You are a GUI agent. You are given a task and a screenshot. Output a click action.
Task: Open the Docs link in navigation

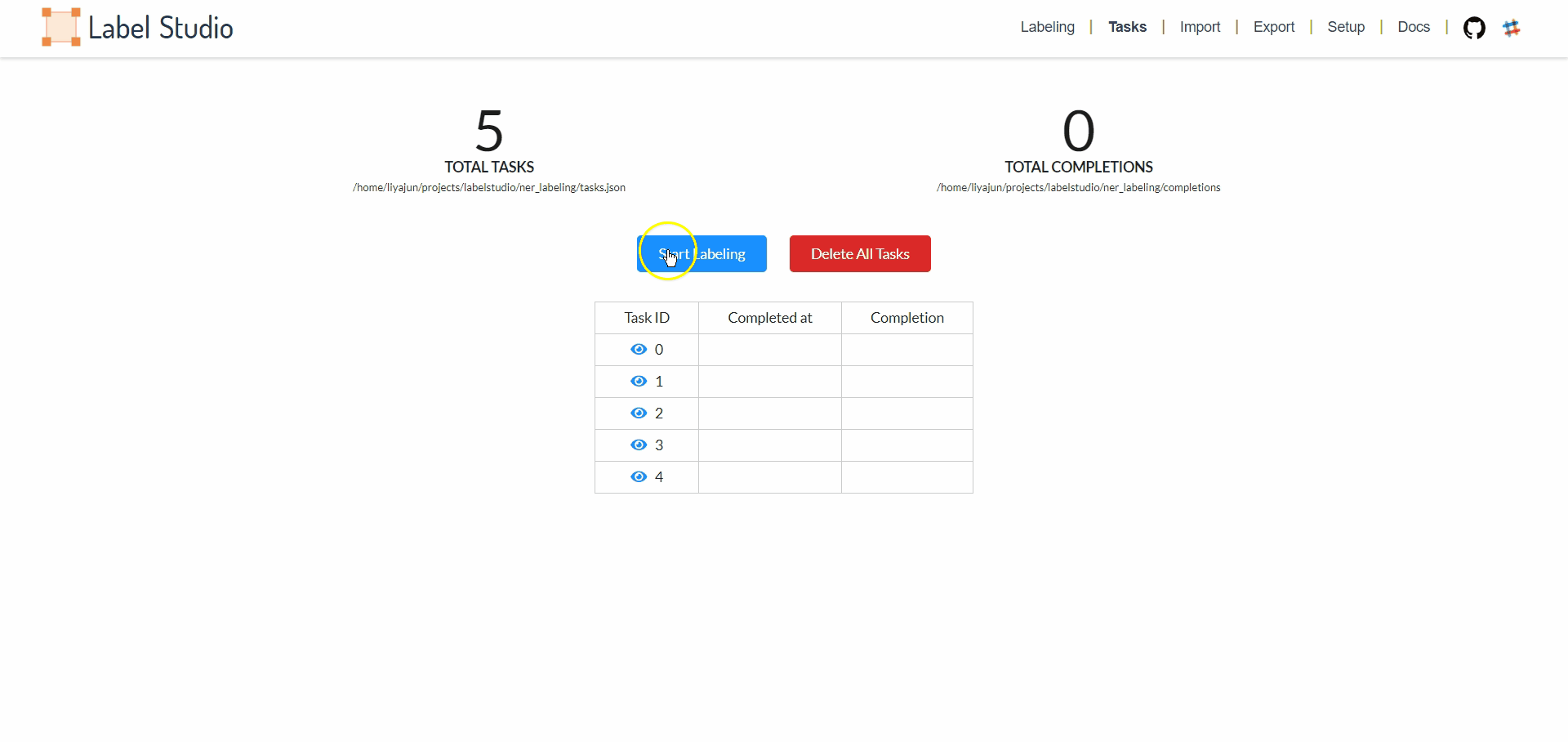(x=1414, y=27)
